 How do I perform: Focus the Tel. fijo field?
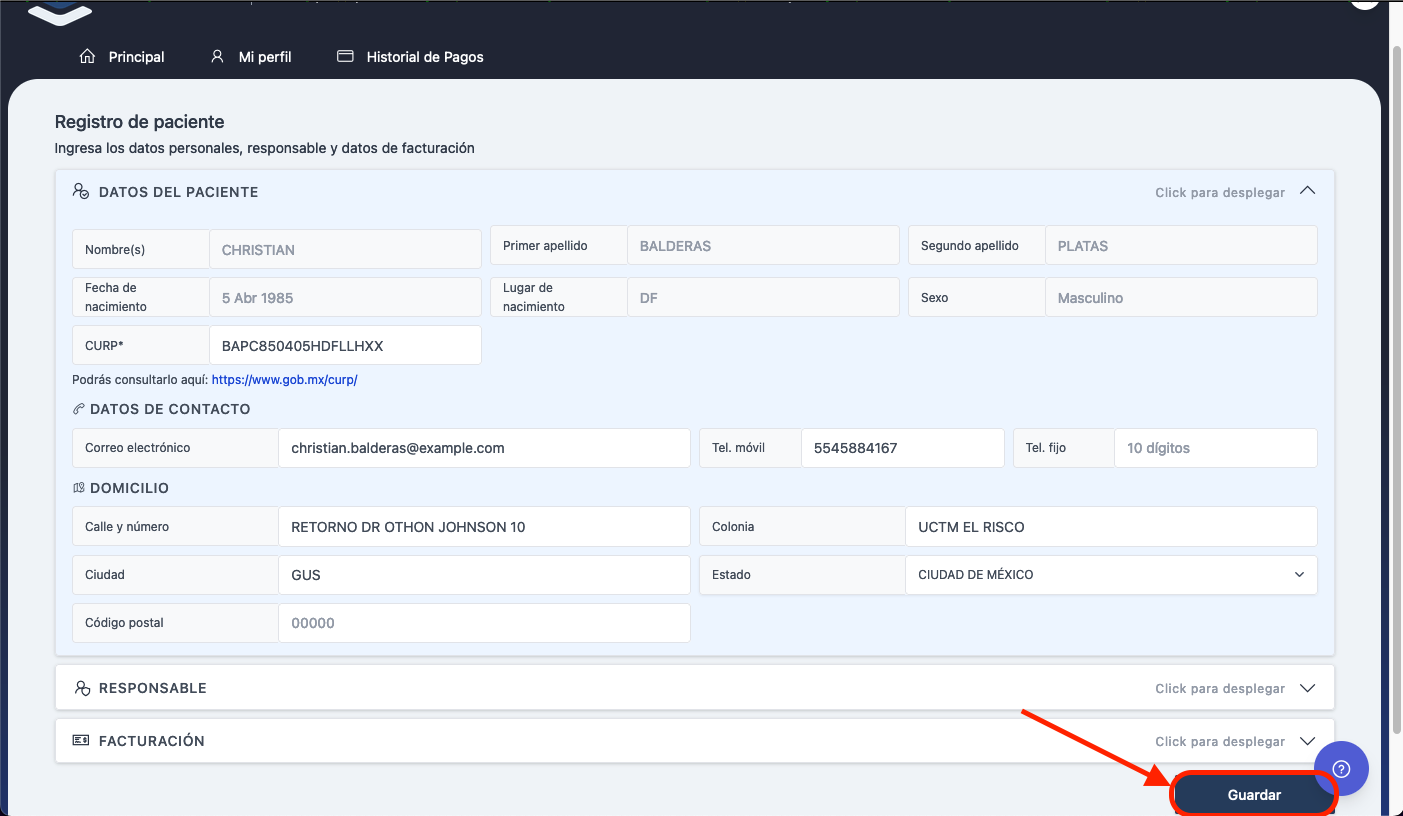click(1214, 448)
